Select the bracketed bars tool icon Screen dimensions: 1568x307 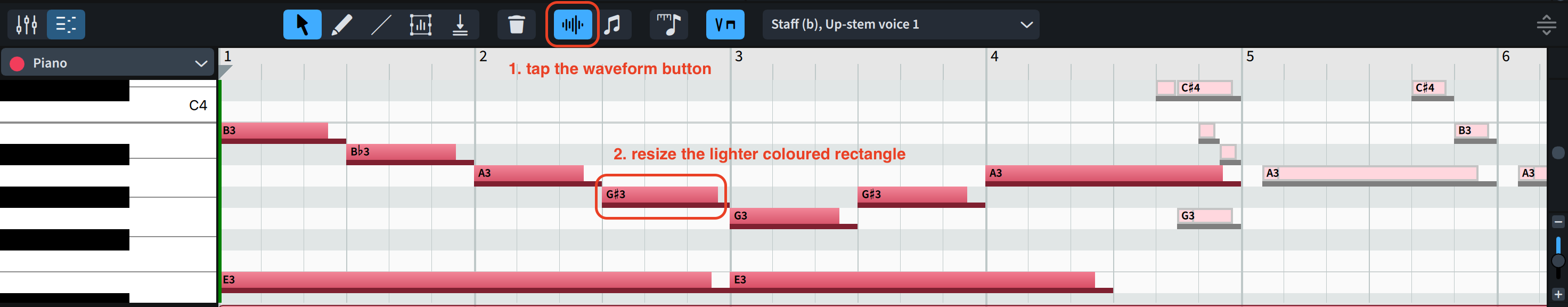(421, 25)
